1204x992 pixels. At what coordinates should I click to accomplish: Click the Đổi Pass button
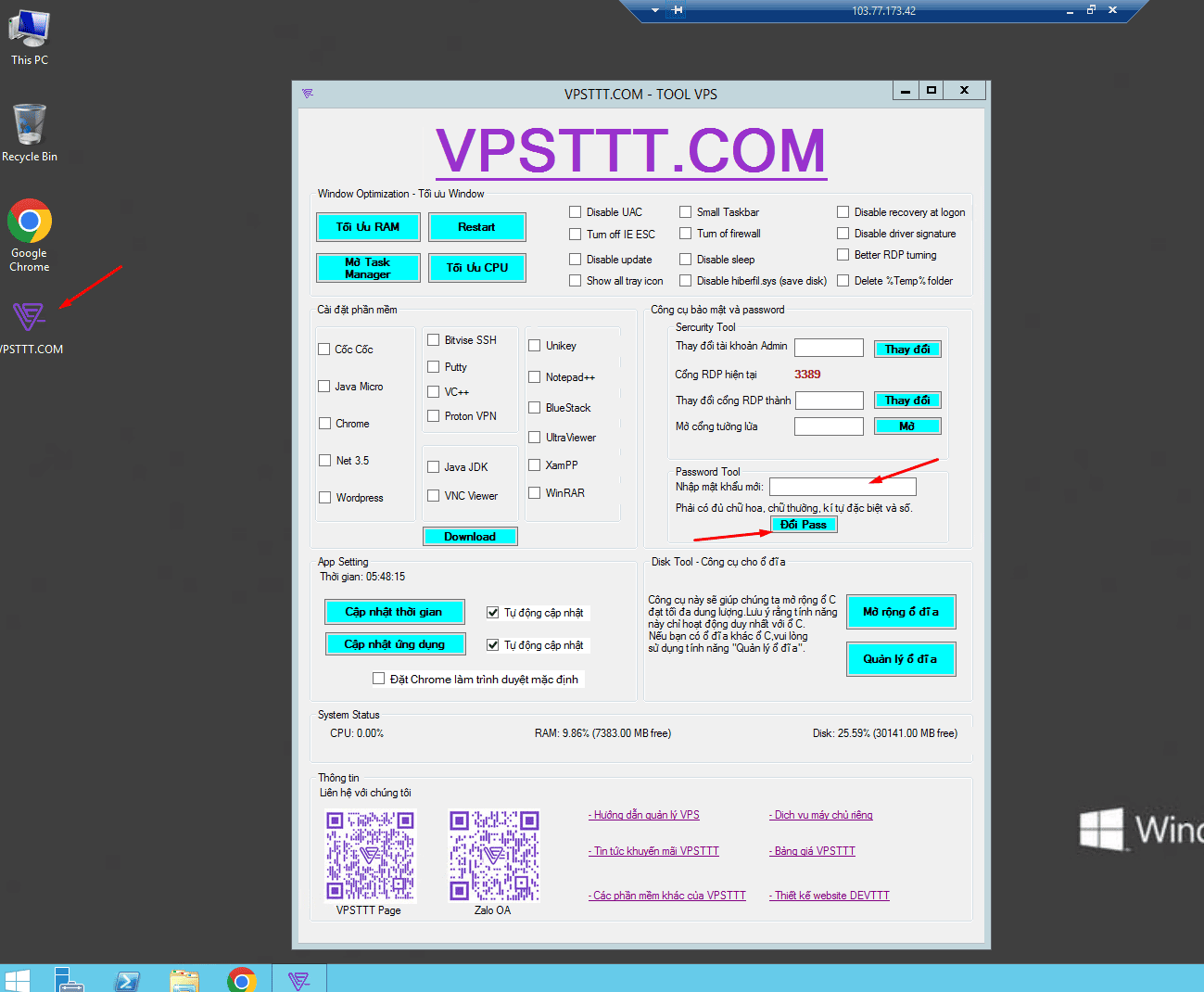[x=804, y=525]
